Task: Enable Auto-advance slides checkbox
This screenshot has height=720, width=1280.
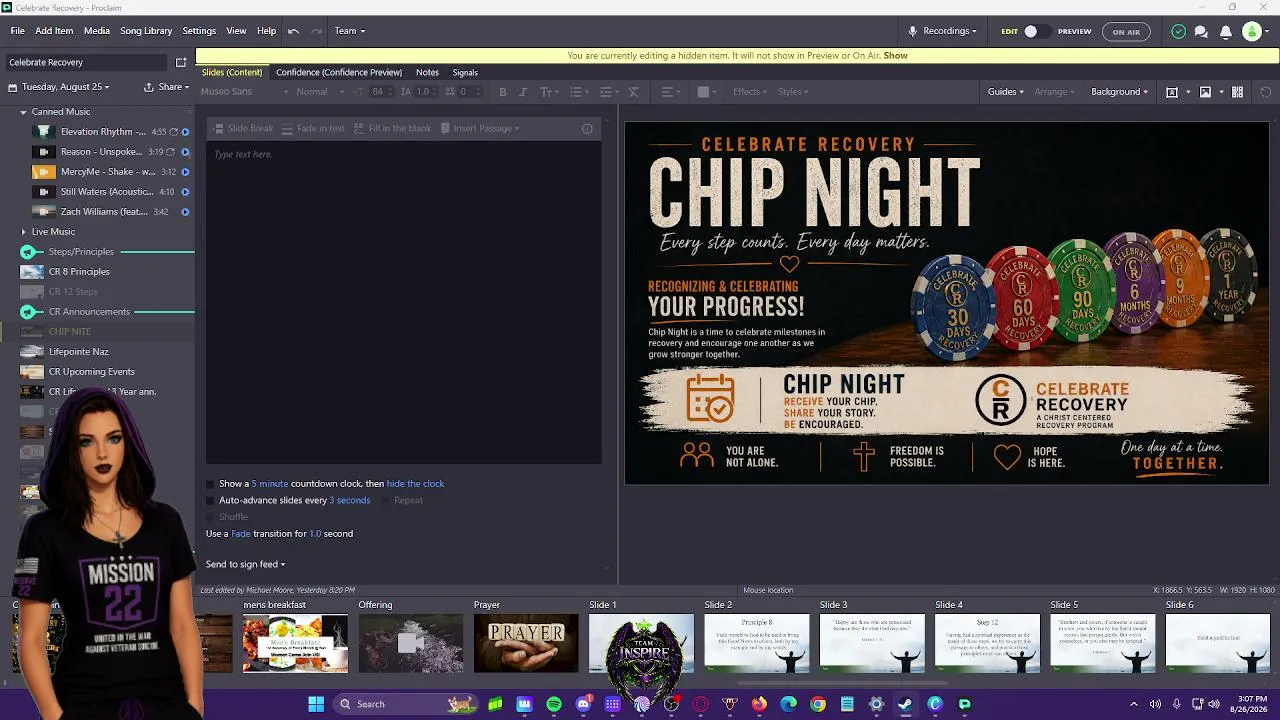Action: coord(210,500)
